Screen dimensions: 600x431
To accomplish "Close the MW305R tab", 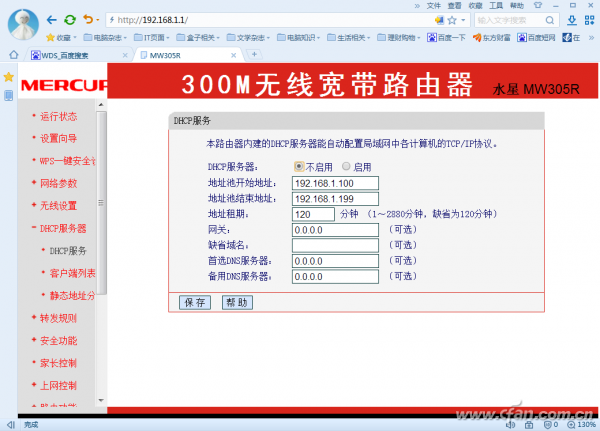I will coord(233,56).
